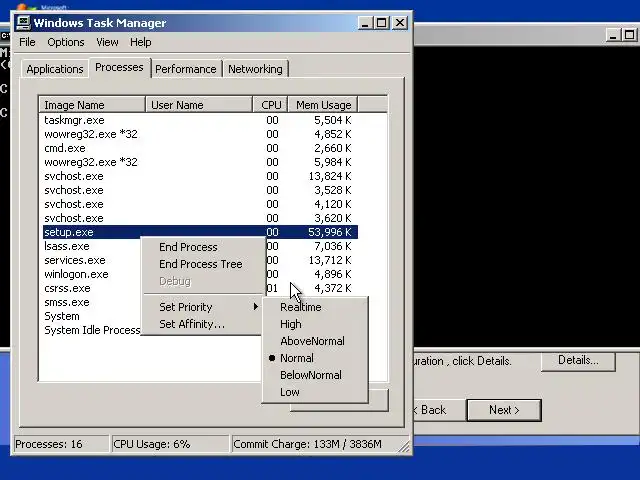Select the winlogon.exe process row

(91, 274)
